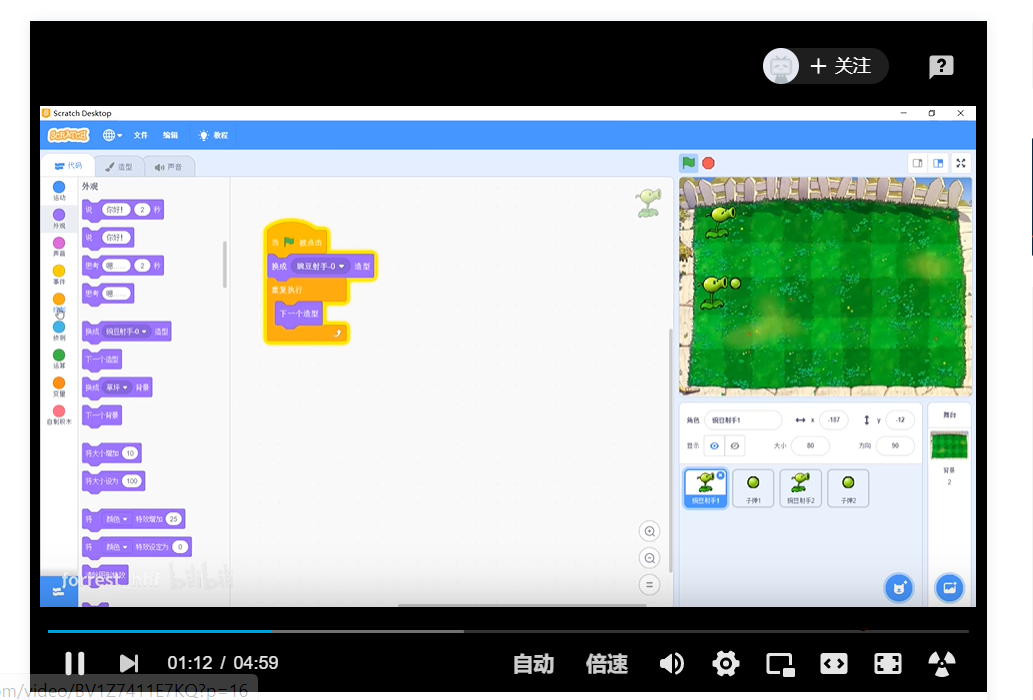Click the sprite y position field
The image size is (1033, 700).
900,420
